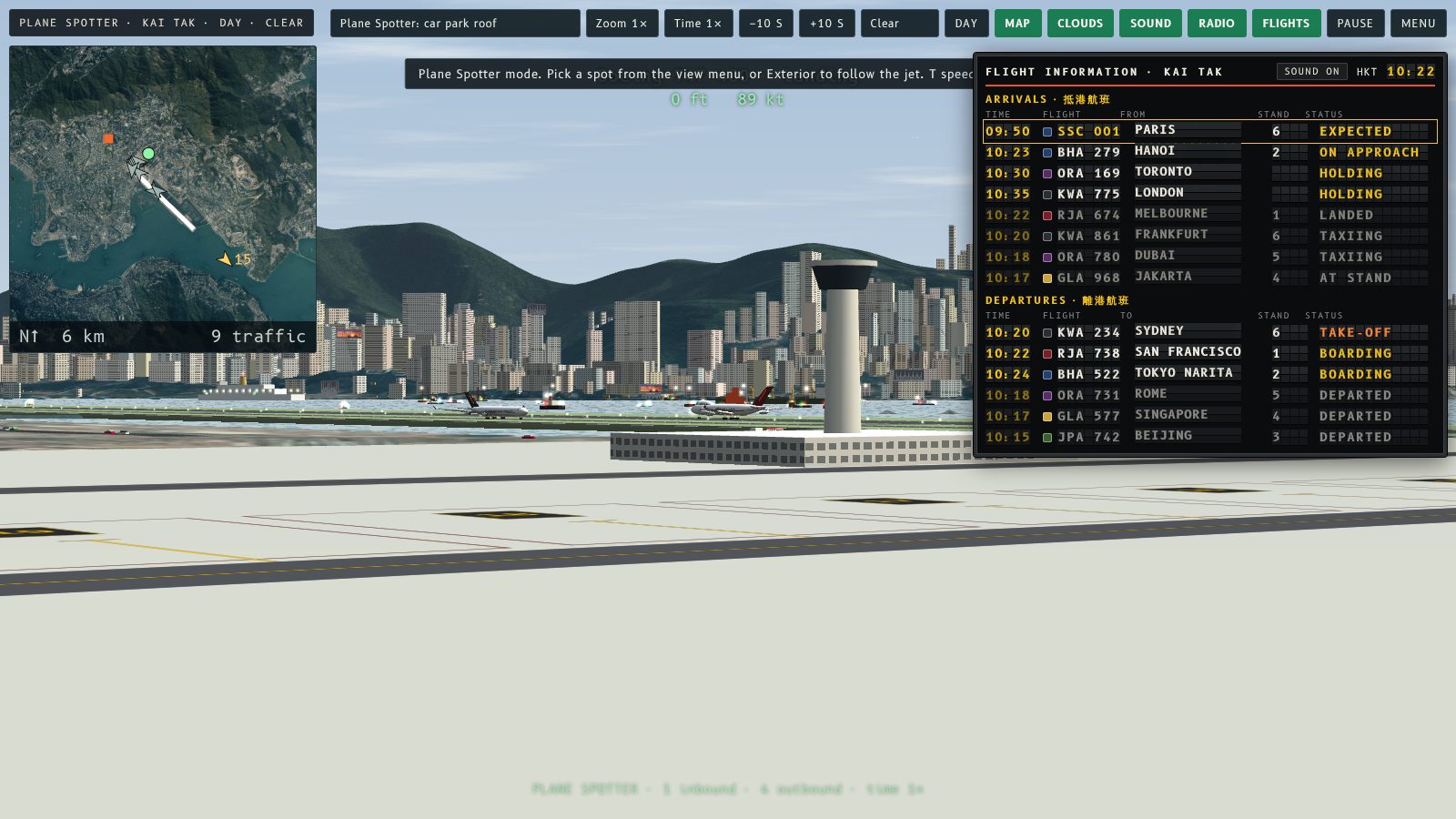Image resolution: width=1456 pixels, height=819 pixels.
Task: Click the green aircraft dot on minimap
Action: point(148,153)
